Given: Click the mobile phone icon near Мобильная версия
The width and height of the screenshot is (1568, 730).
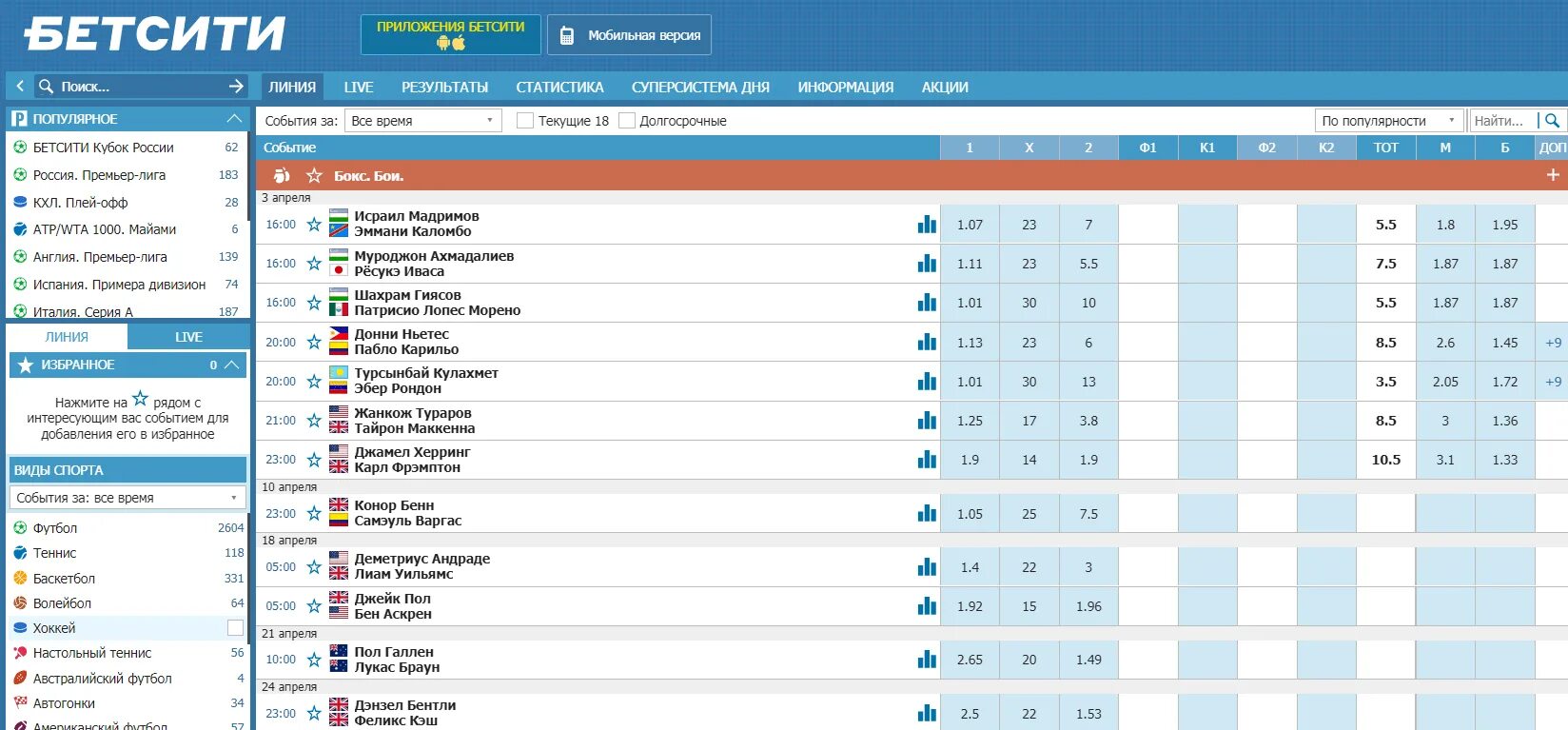Looking at the screenshot, I should point(567,35).
